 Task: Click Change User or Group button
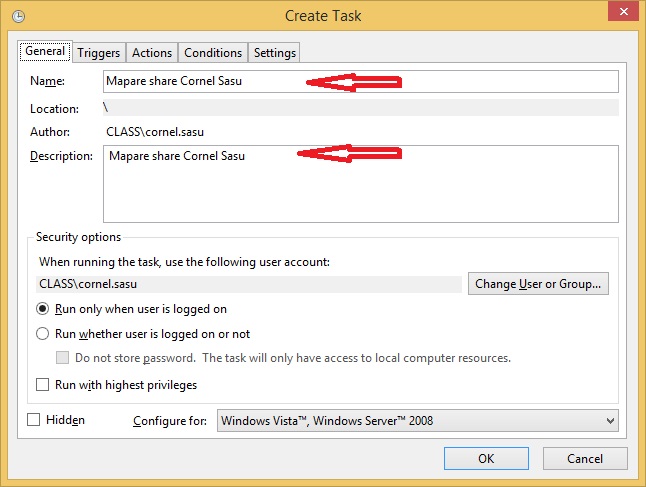[x=538, y=283]
